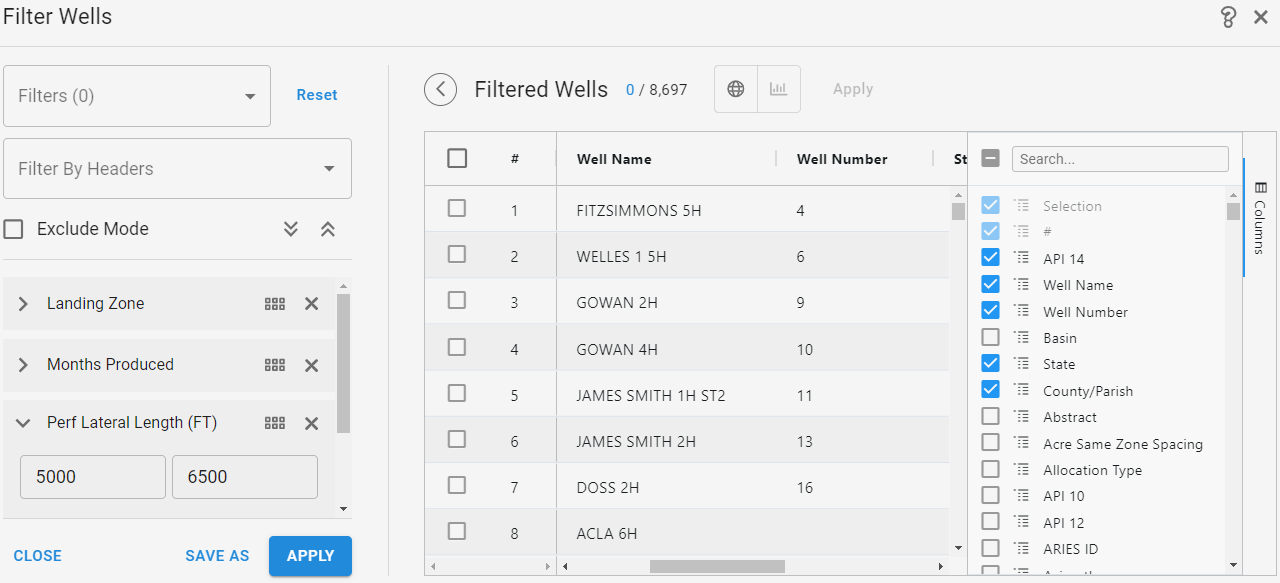This screenshot has height=583, width=1280.
Task: Select the FITZSIMMONS 5H row checkbox
Action: 457,209
